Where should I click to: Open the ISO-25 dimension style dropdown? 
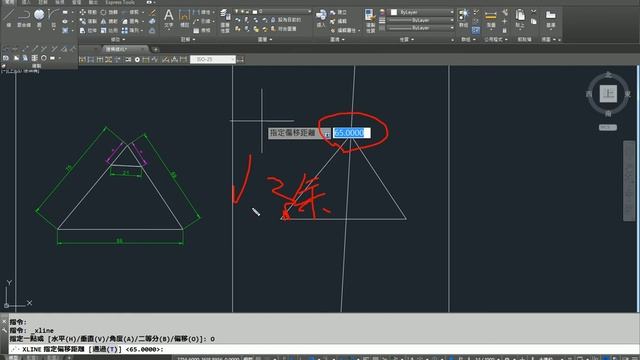coord(213,60)
